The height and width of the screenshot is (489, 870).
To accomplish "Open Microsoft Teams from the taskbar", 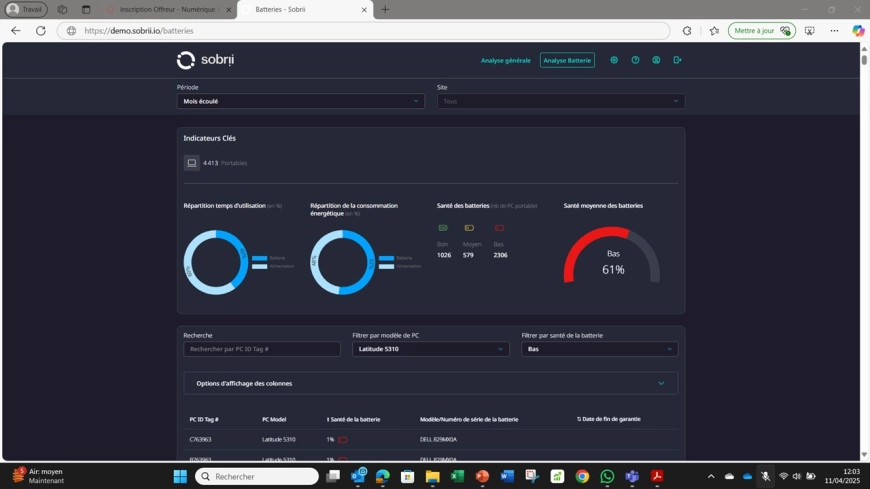I will (x=632, y=476).
